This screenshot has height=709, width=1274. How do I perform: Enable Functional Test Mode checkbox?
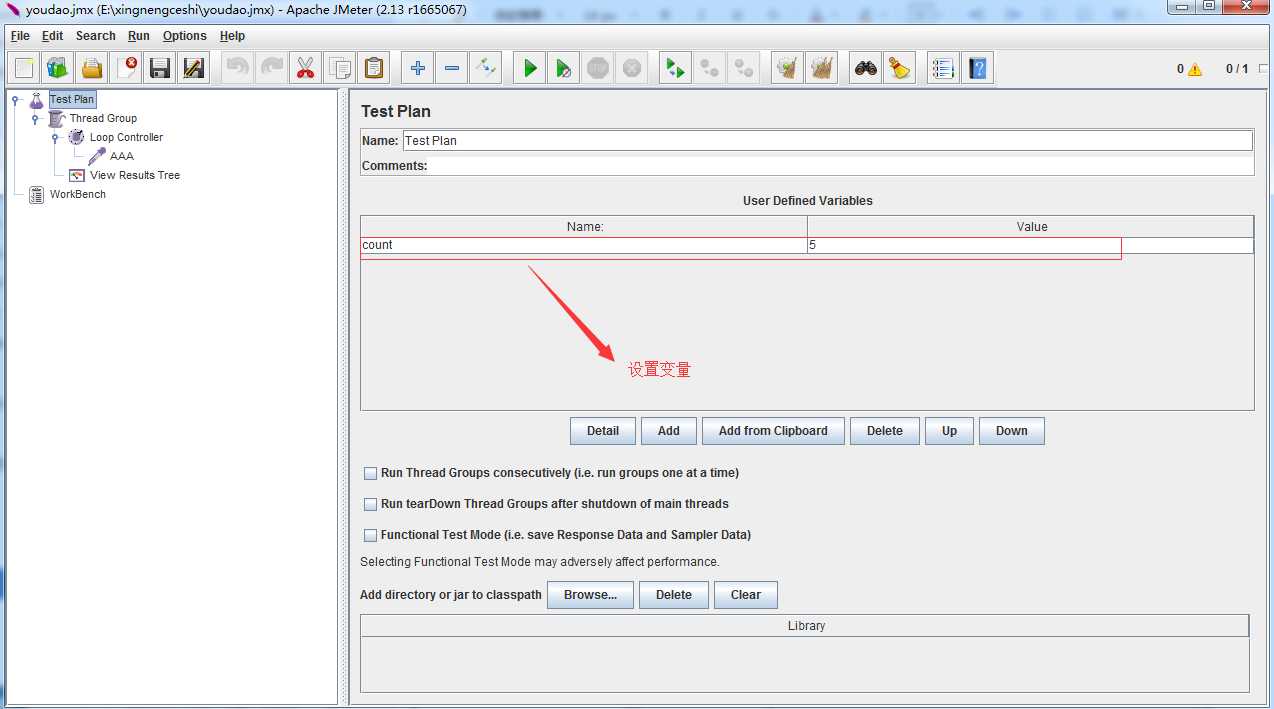point(371,535)
